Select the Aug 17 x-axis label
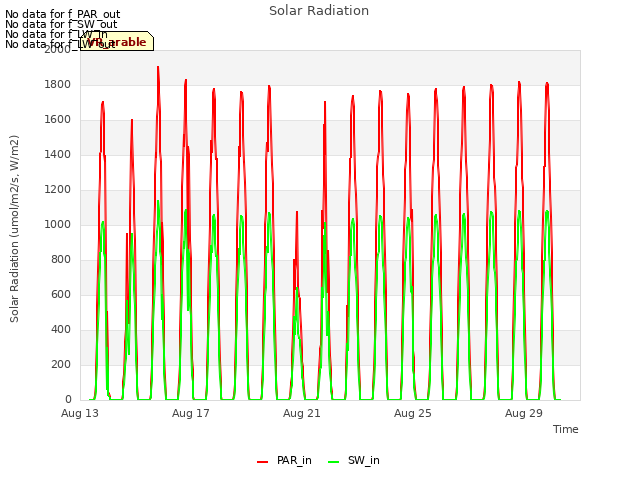This screenshot has height=480, width=640. (191, 413)
